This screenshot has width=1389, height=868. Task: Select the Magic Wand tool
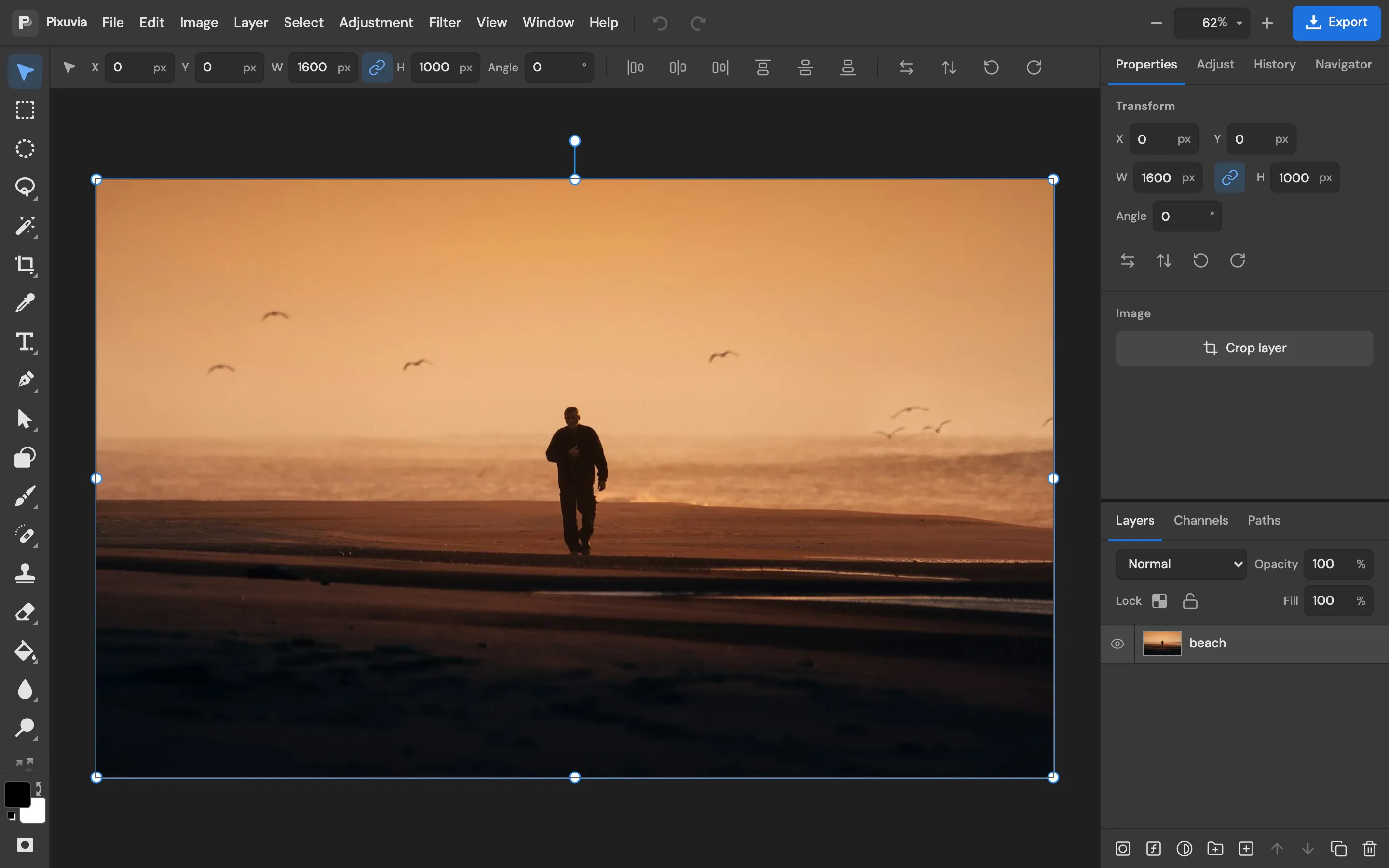[25, 226]
